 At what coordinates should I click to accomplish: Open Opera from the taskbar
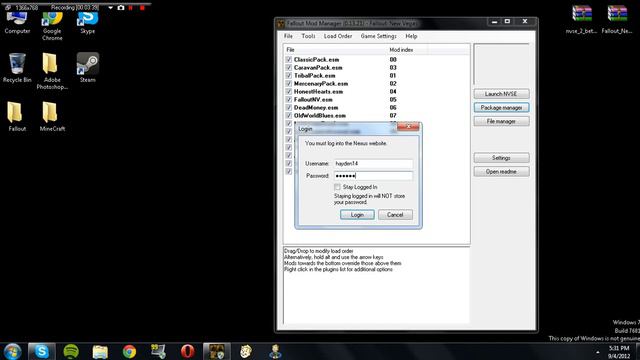187,351
